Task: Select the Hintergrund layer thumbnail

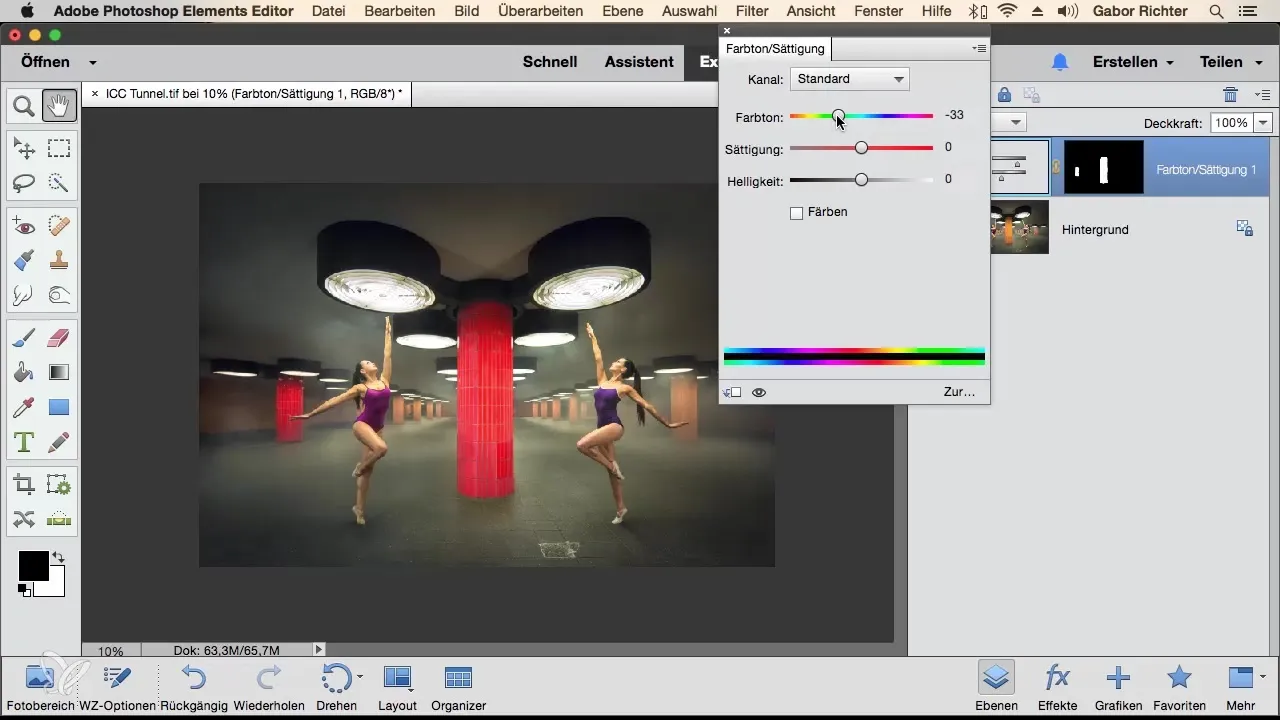Action: coord(1019,227)
